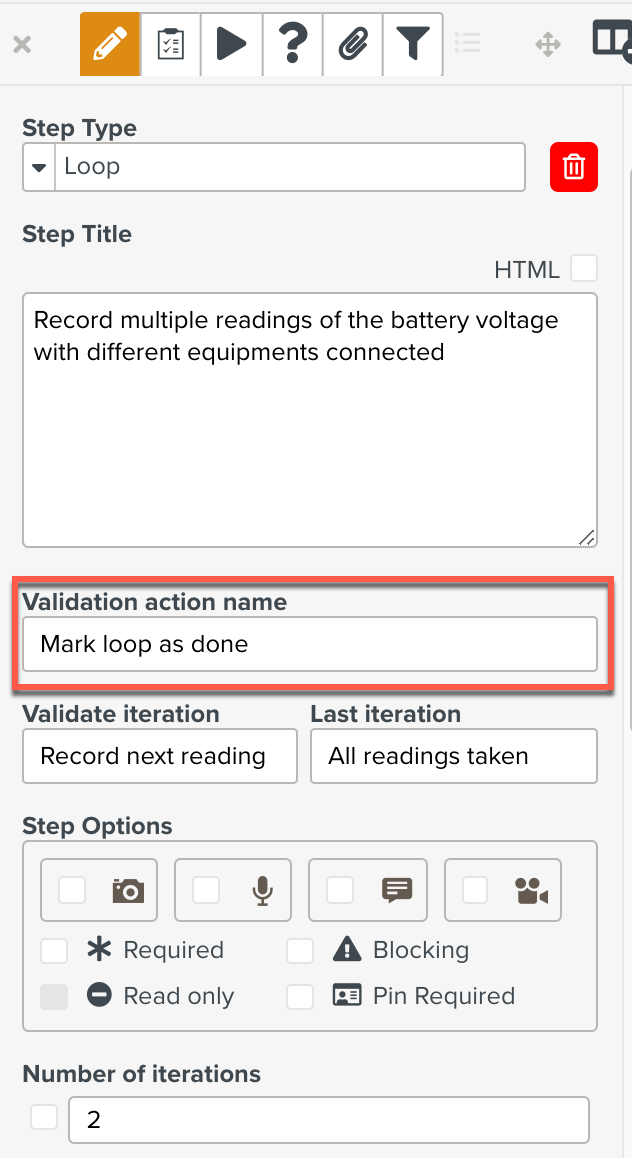This screenshot has width=632, height=1158.
Task: Click the red trash delete button
Action: [x=574, y=167]
